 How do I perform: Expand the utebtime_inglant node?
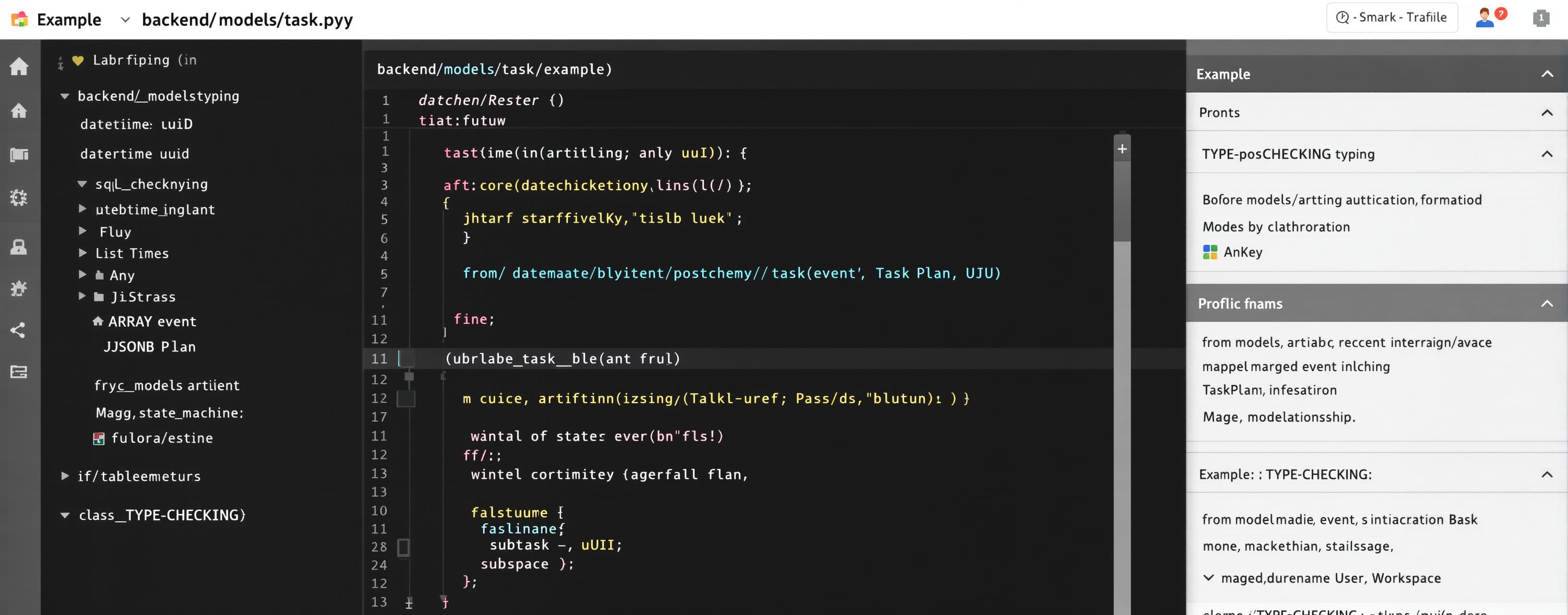(x=82, y=209)
